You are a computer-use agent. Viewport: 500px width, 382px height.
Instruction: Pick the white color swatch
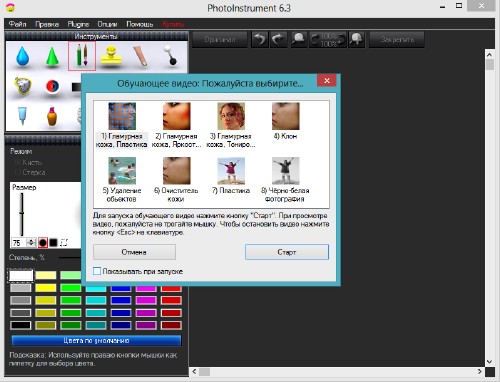coord(21,275)
